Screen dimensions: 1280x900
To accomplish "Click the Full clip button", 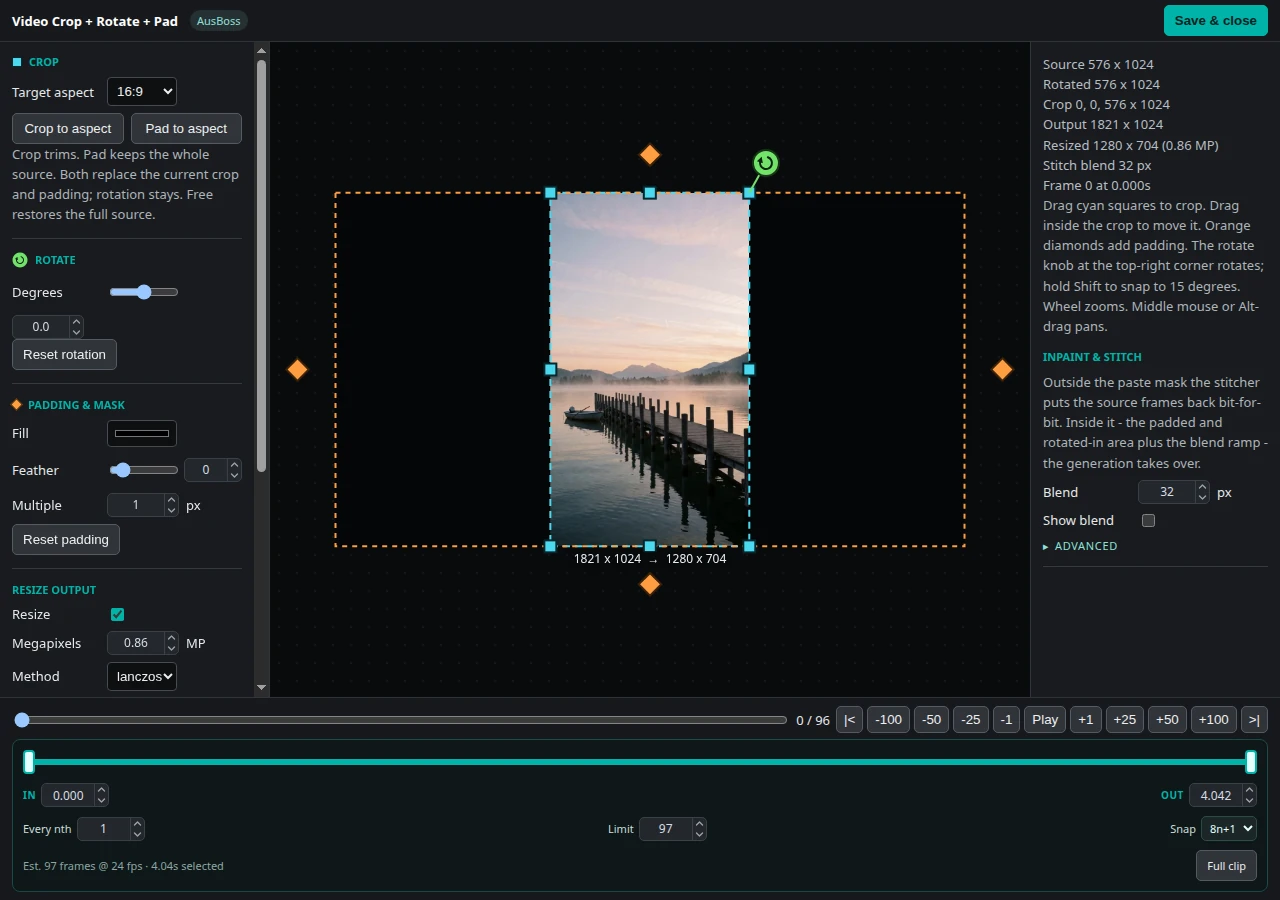I will (x=1226, y=866).
